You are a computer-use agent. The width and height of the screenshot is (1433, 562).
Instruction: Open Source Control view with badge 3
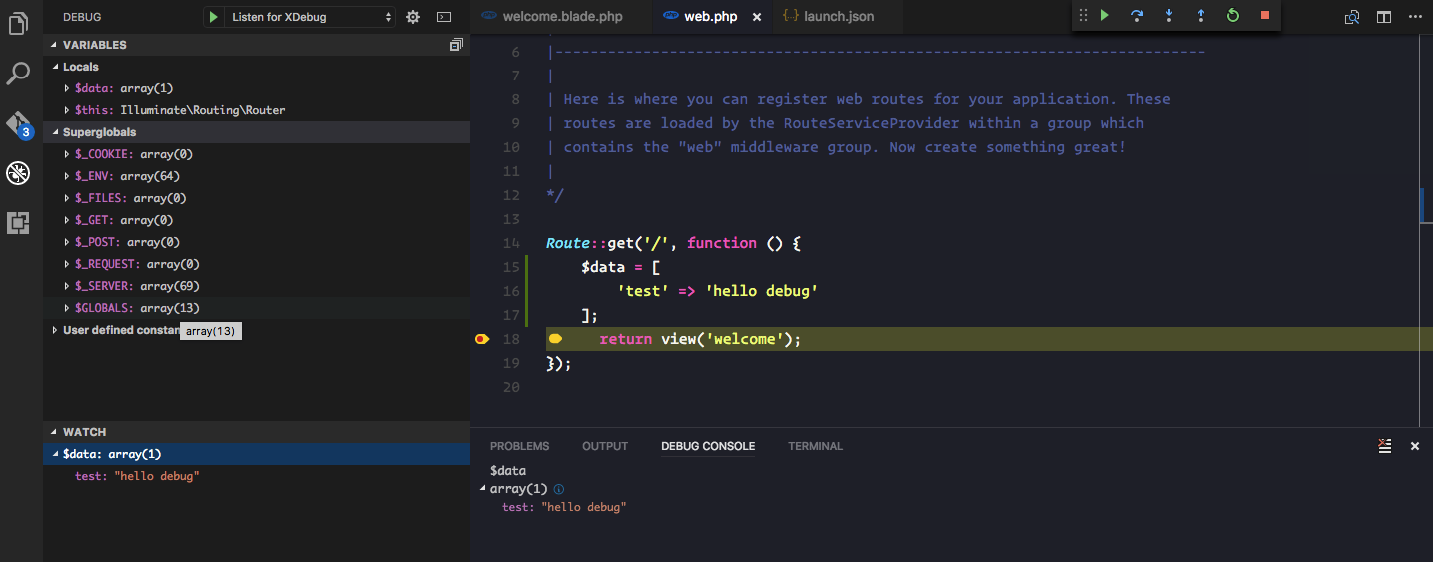[x=19, y=124]
